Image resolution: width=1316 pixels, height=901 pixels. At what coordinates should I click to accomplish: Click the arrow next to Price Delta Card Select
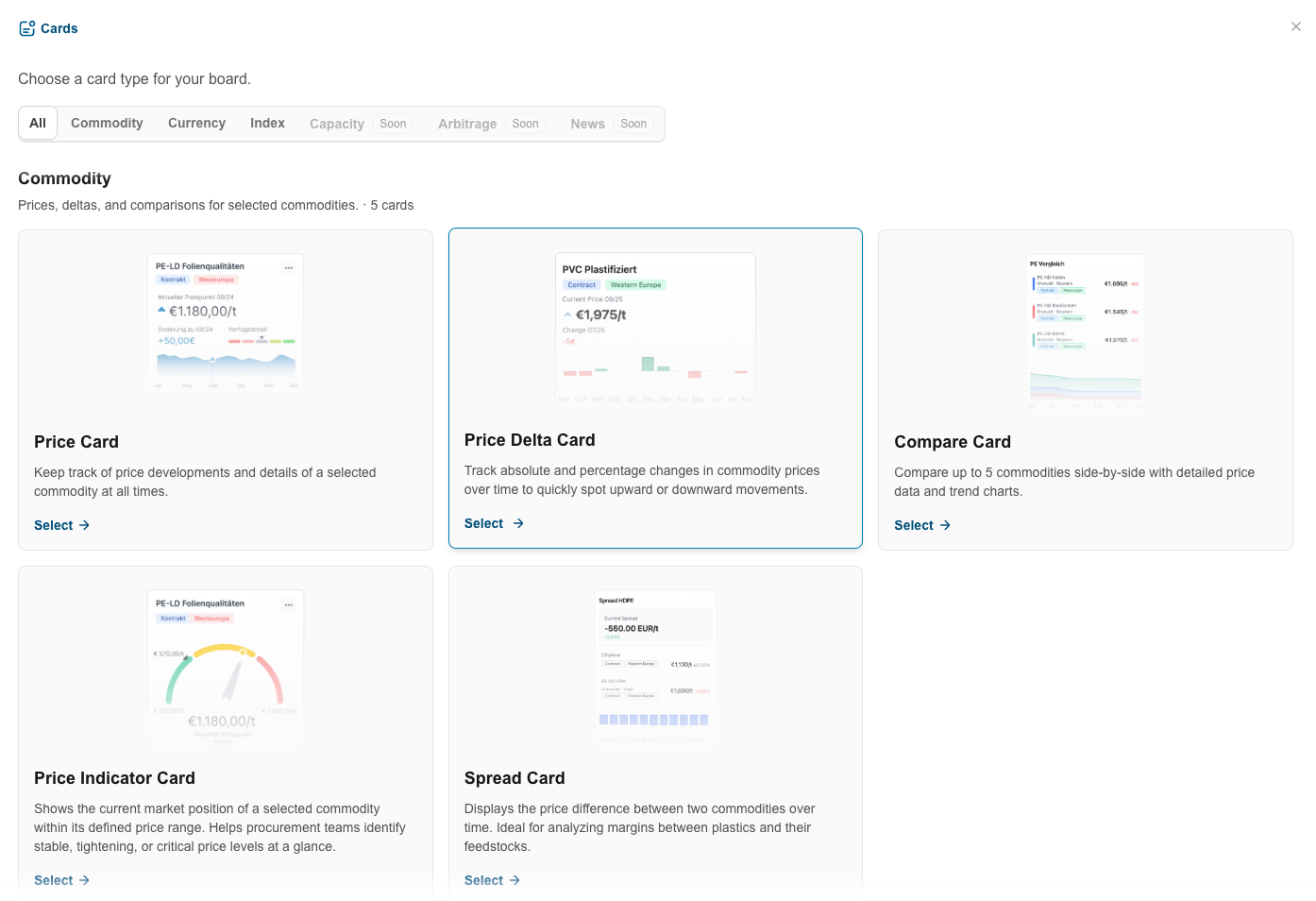tap(518, 523)
